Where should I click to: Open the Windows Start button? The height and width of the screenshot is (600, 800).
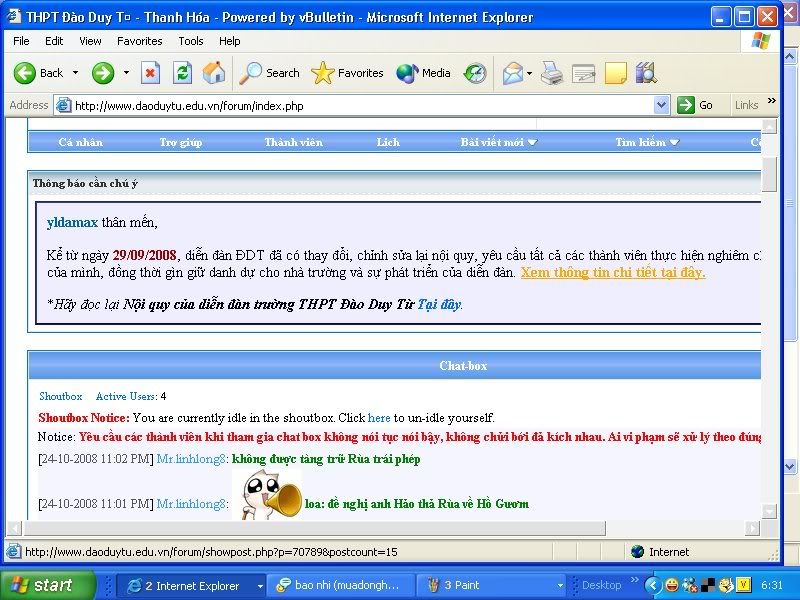40,585
